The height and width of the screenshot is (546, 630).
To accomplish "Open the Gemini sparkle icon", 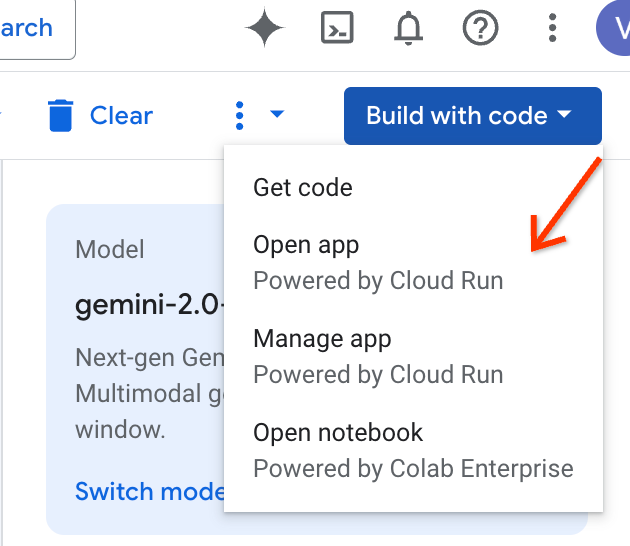I will tap(265, 28).
